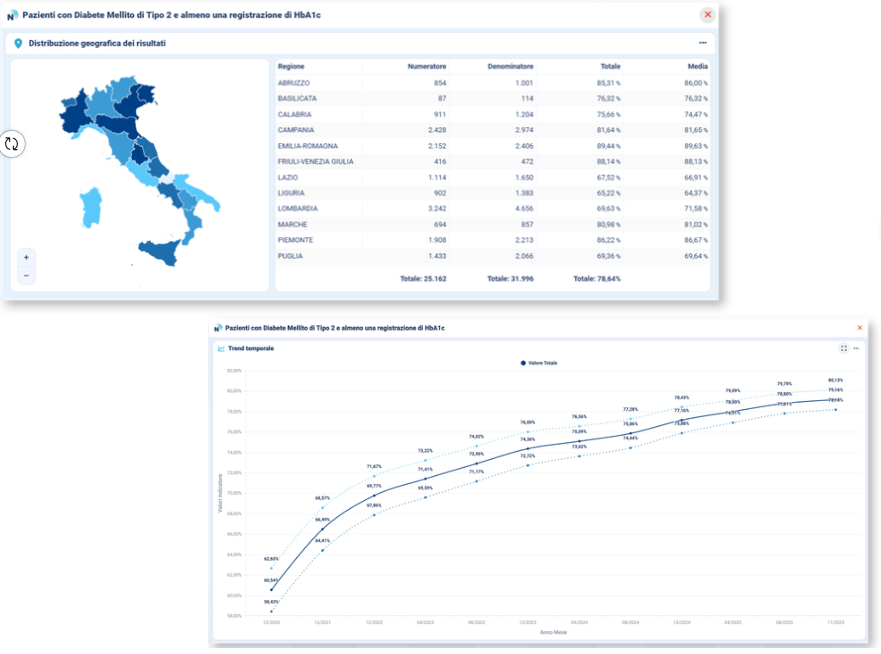The width and height of the screenshot is (881, 654).
Task: Sort table by Media column header
Action: click(x=696, y=66)
